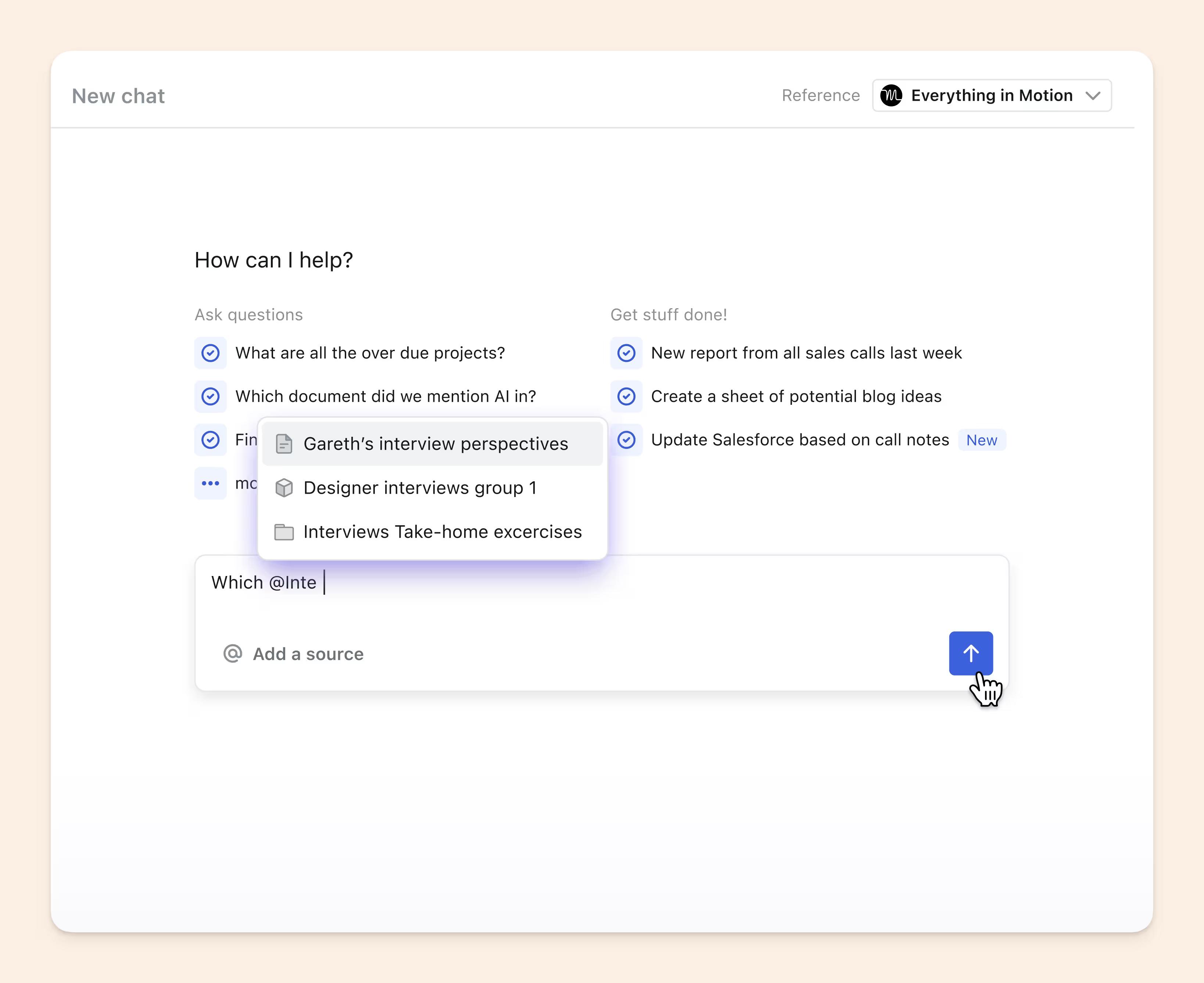Ask Which document did we mention AI in?
1204x983 pixels.
(385, 396)
